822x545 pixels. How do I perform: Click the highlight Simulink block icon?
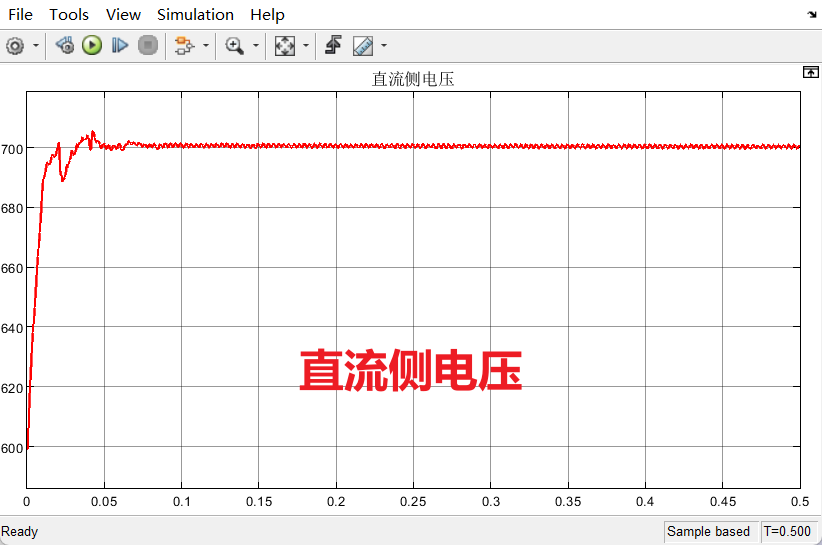pyautogui.click(x=185, y=46)
